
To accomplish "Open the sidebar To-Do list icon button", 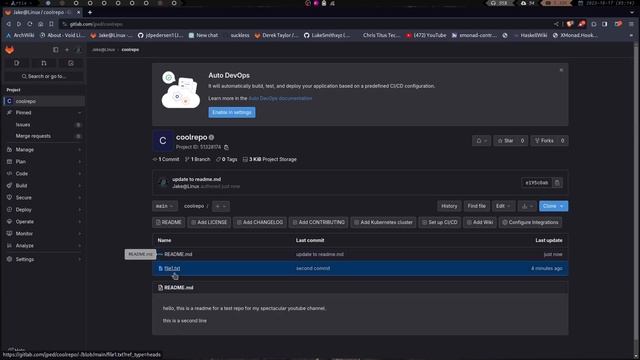I will (71, 63).
